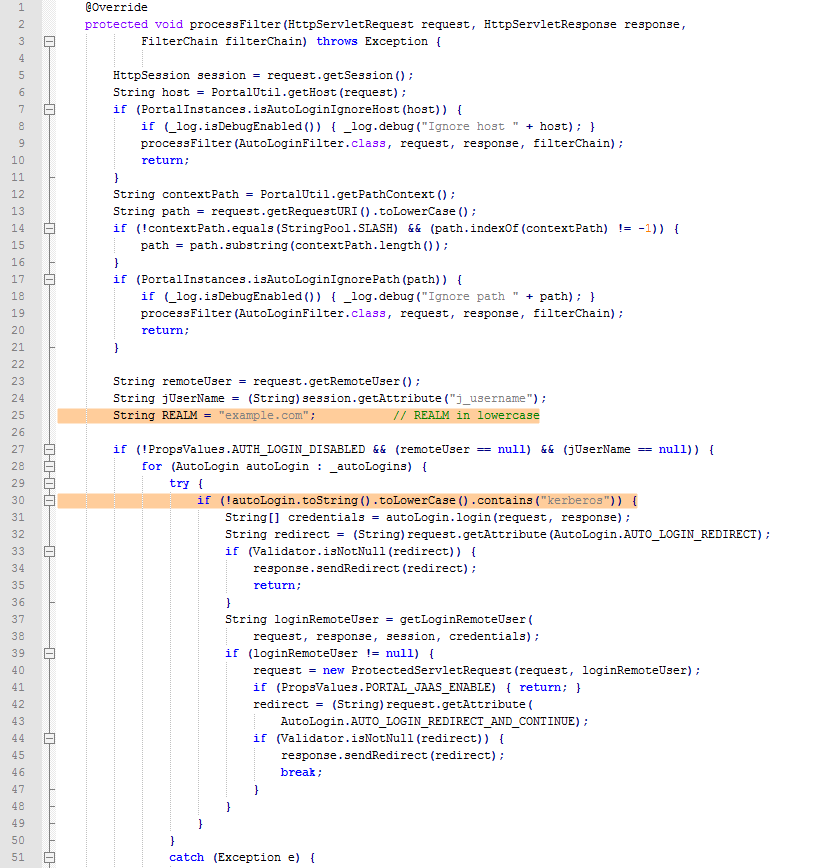The image size is (831, 868).
Task: Click the "Ignore path " string literal
Action: pos(470,297)
